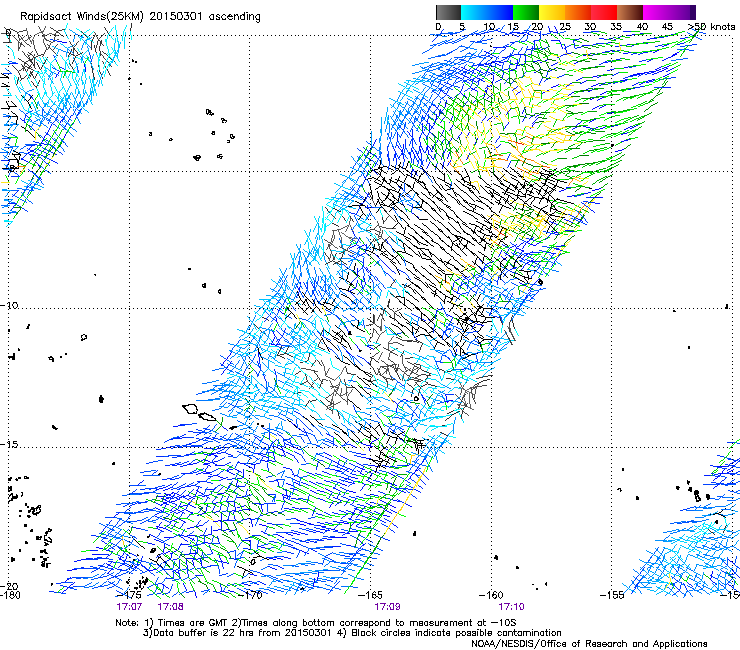Click the legend number 25

point(565,26)
